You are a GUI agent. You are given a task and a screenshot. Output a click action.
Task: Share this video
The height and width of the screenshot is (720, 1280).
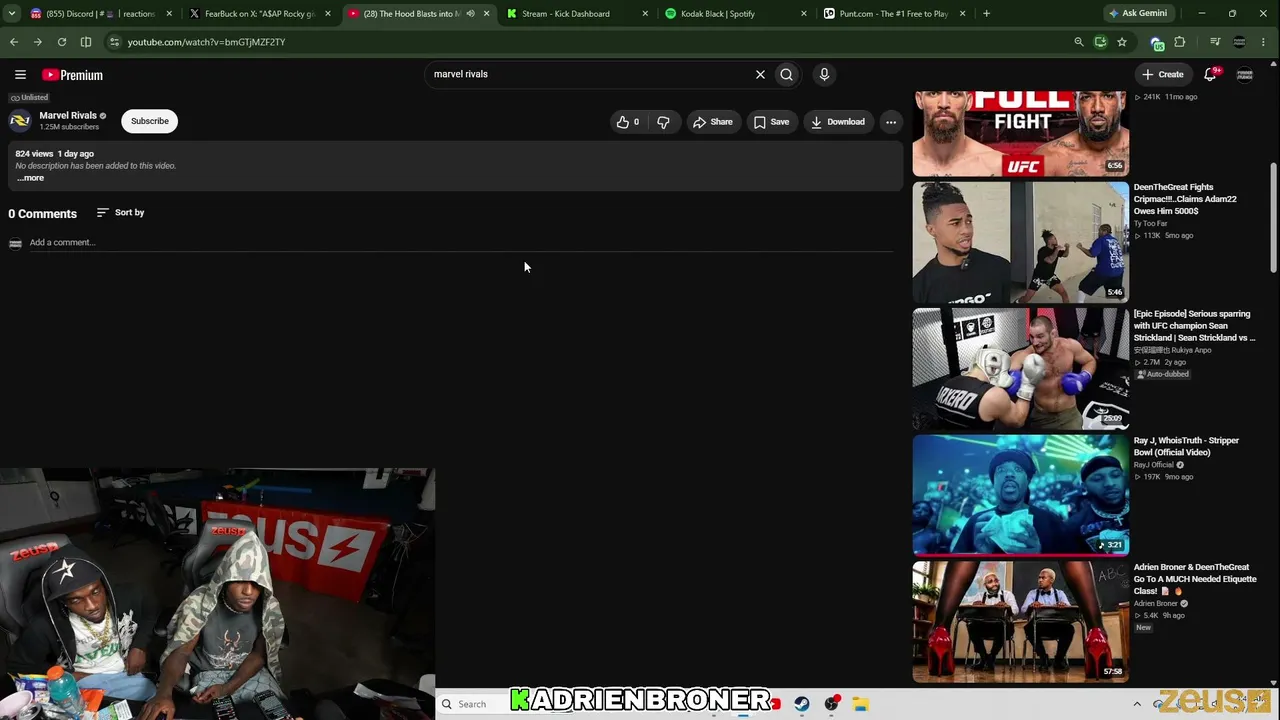pos(714,122)
